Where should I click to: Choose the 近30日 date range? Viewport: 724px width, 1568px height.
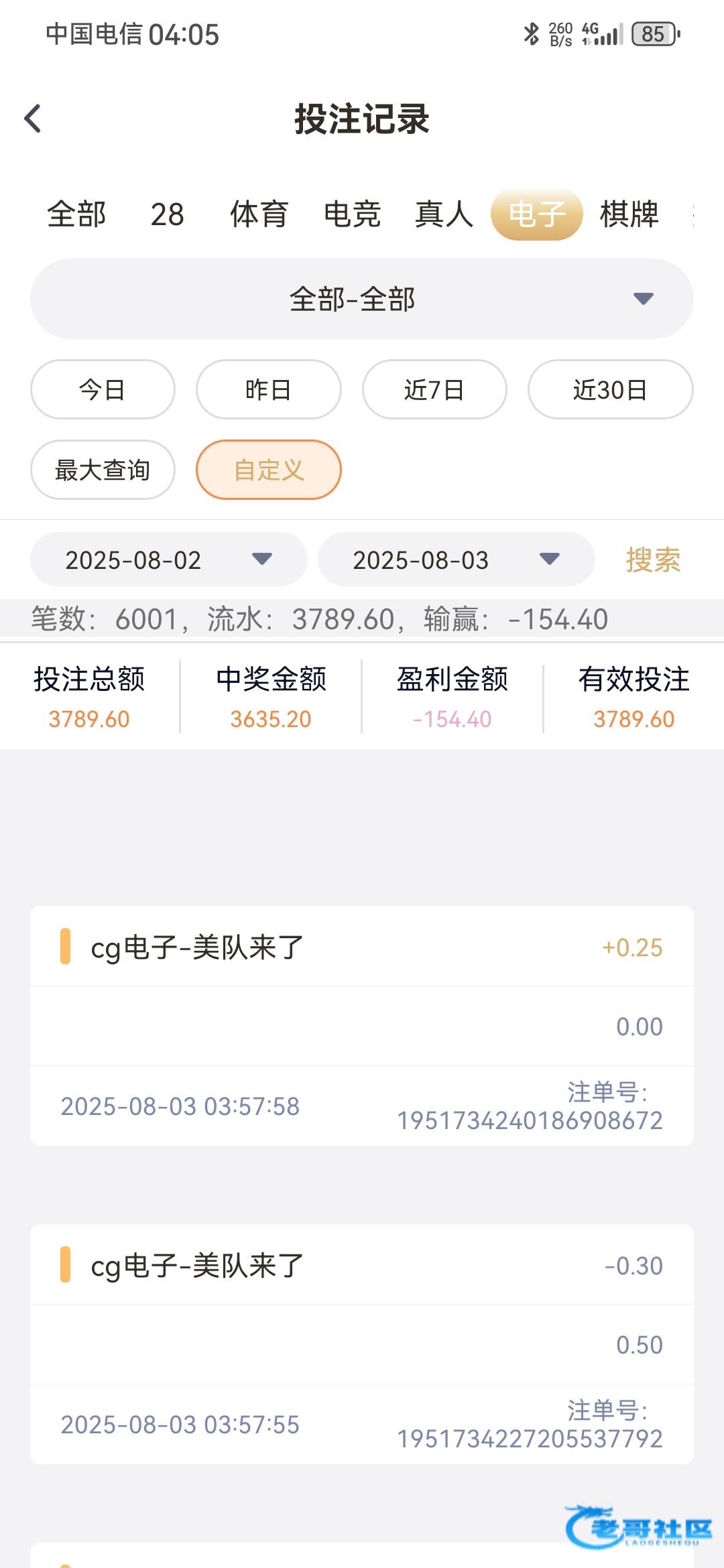(610, 389)
